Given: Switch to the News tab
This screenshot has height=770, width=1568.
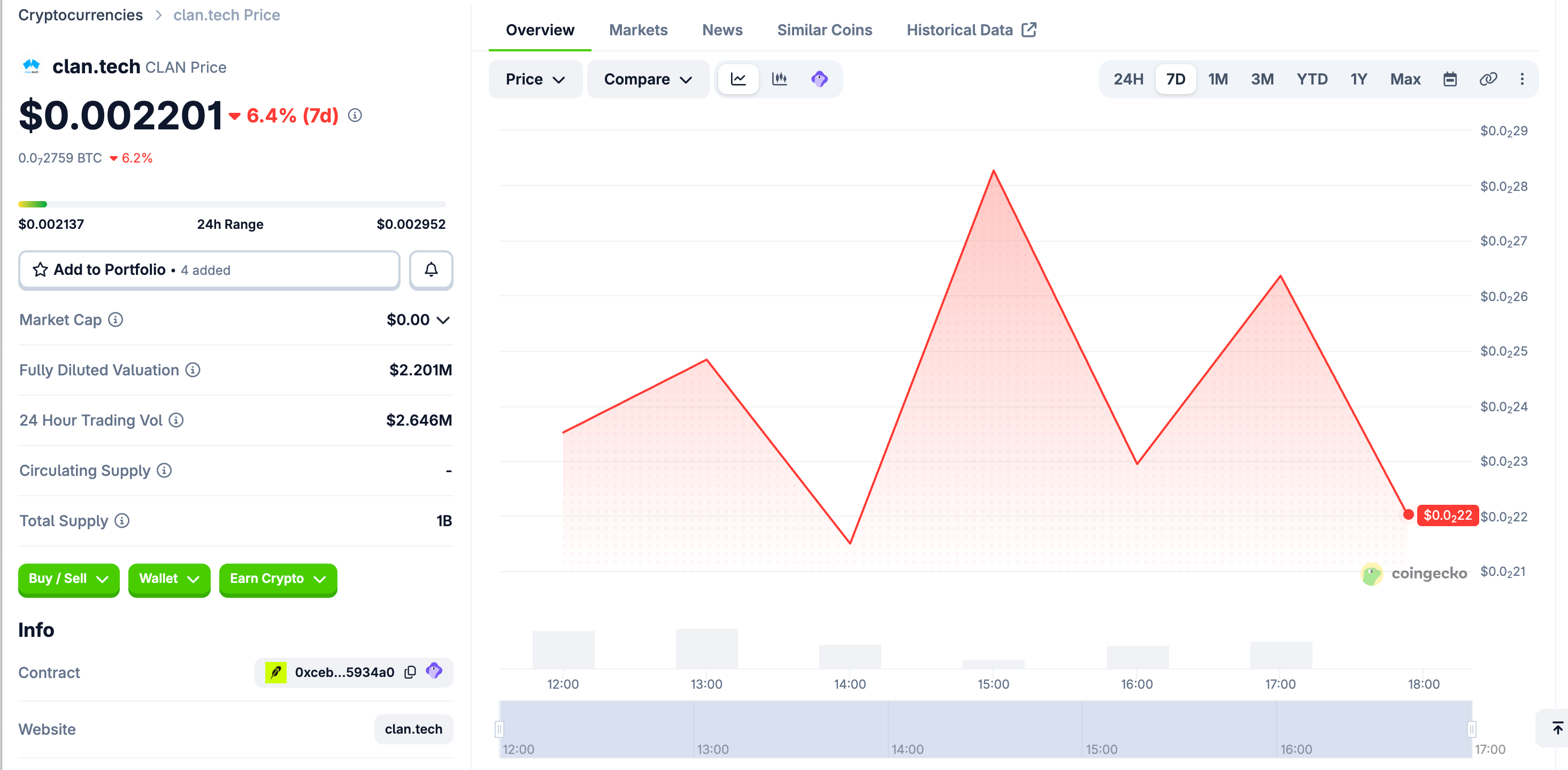Looking at the screenshot, I should click(x=722, y=30).
